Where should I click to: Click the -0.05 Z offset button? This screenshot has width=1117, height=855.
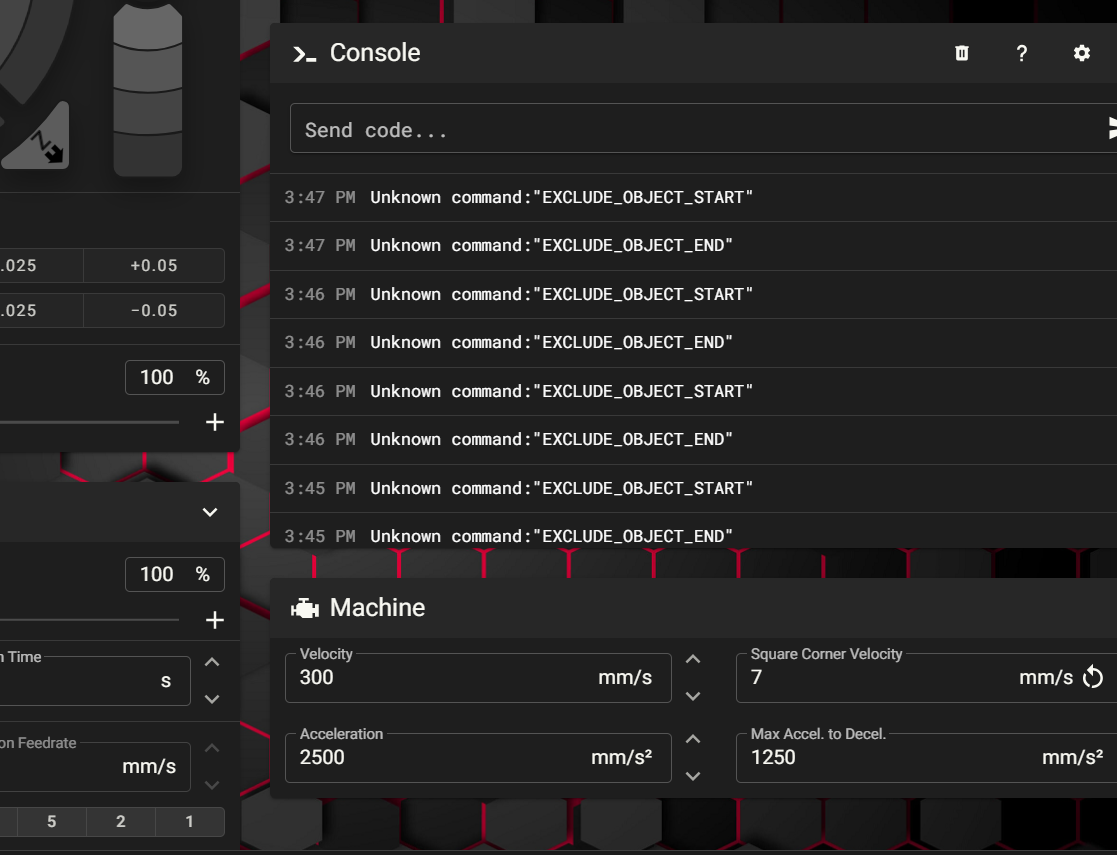154,311
